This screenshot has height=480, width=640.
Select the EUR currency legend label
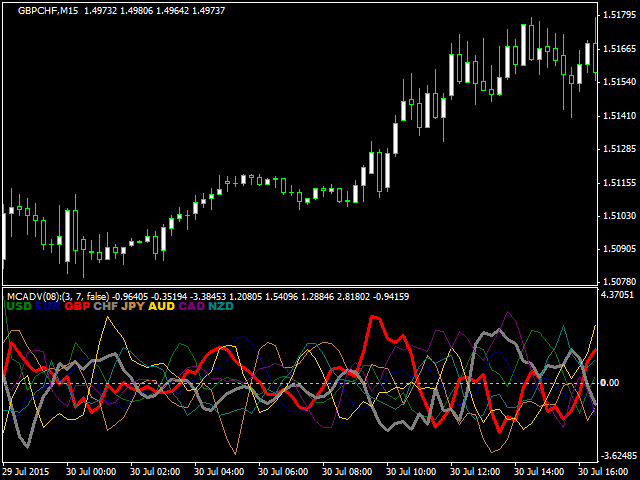coord(47,306)
